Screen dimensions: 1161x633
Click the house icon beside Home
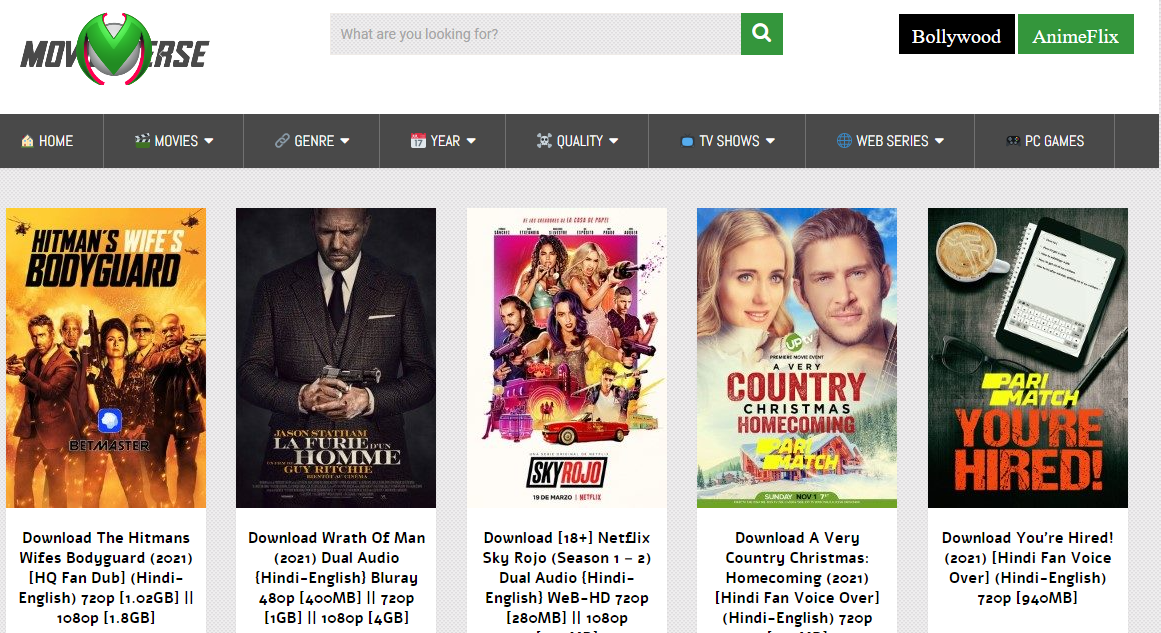click(27, 141)
